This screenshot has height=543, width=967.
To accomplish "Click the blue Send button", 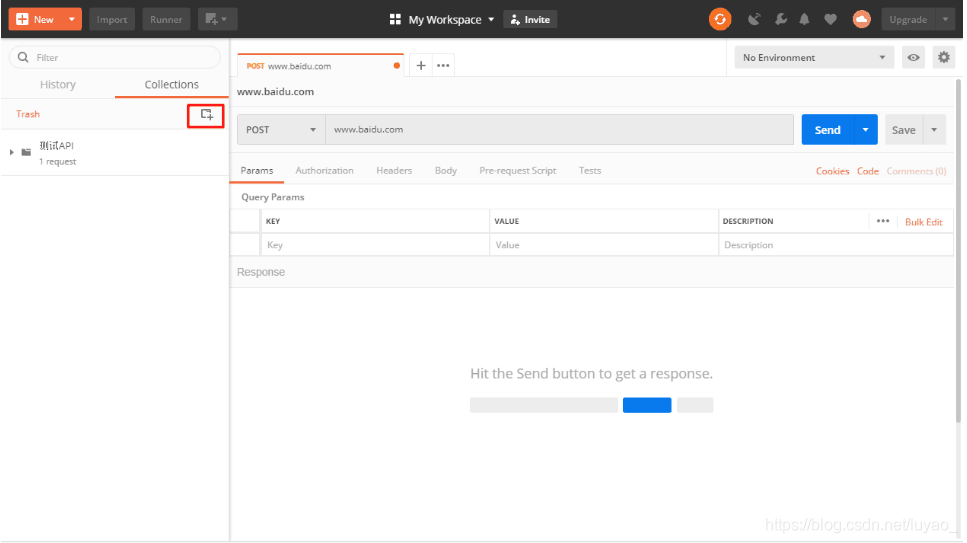I will tap(828, 130).
